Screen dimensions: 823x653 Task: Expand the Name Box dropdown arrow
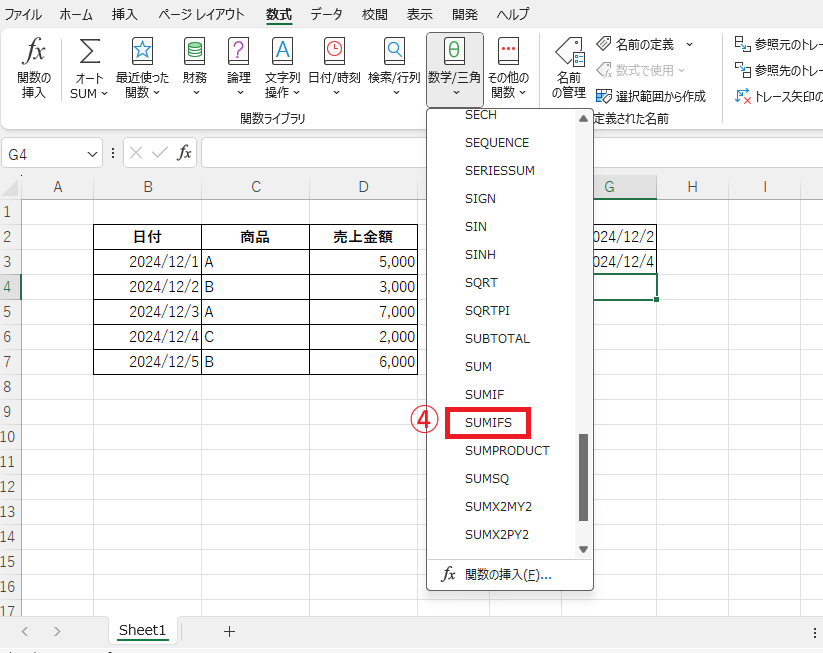tap(92, 154)
